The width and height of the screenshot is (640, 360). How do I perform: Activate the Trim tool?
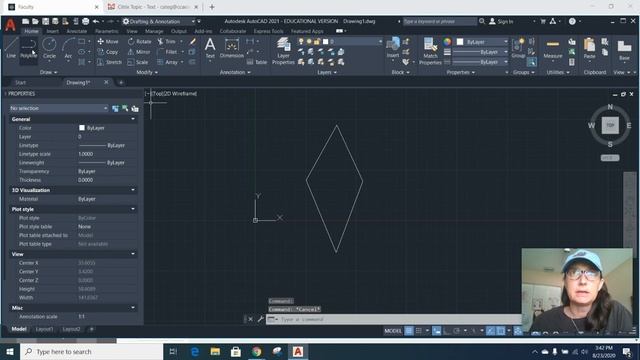point(167,41)
